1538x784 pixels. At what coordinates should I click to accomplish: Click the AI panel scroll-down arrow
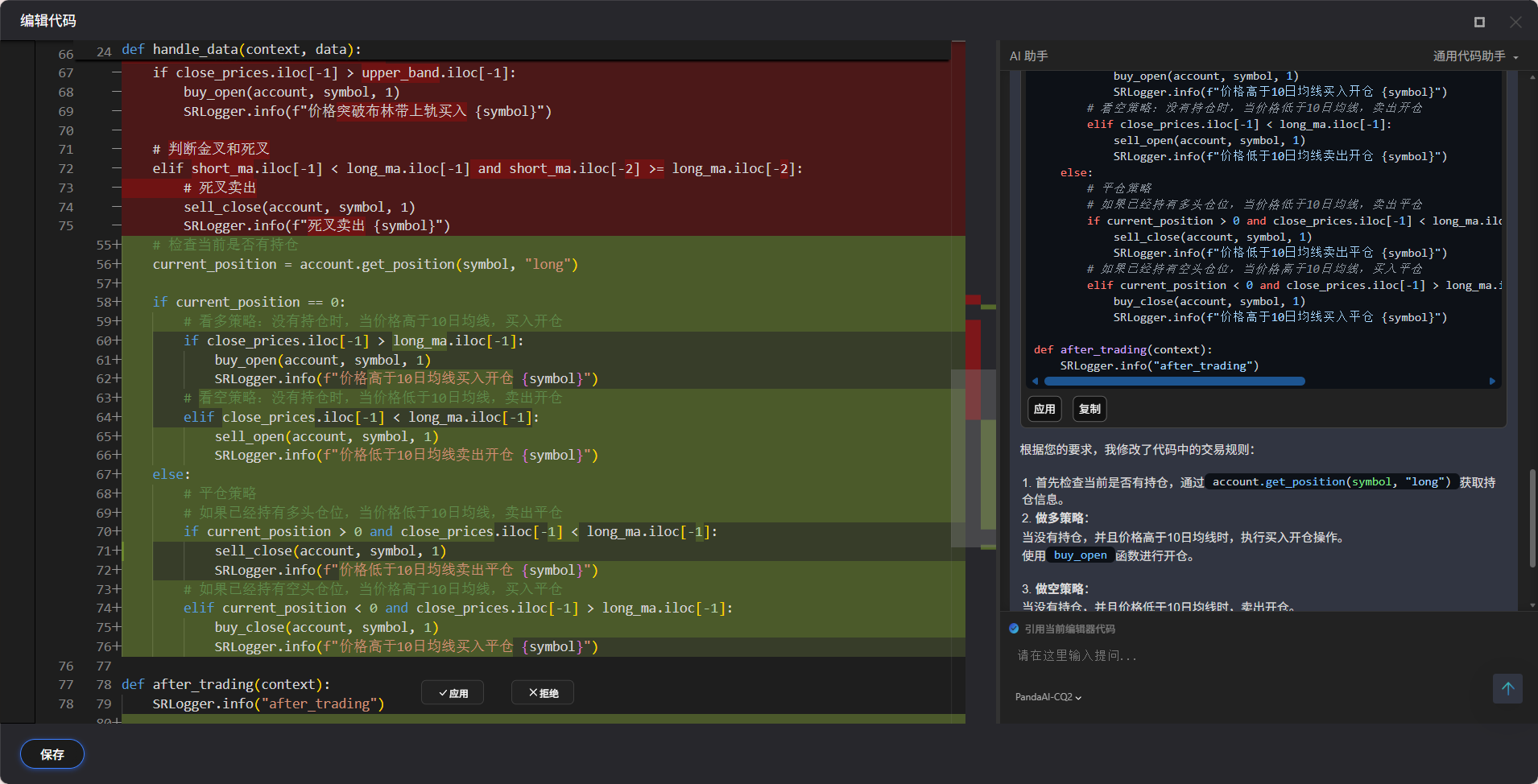pos(1532,605)
